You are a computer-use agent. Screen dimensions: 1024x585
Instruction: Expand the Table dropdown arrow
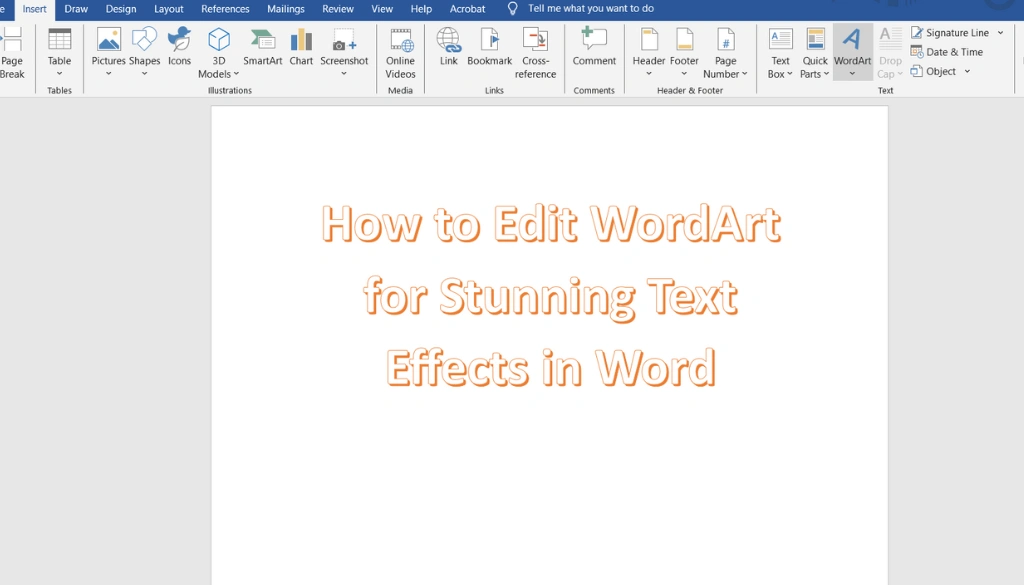click(x=59, y=74)
